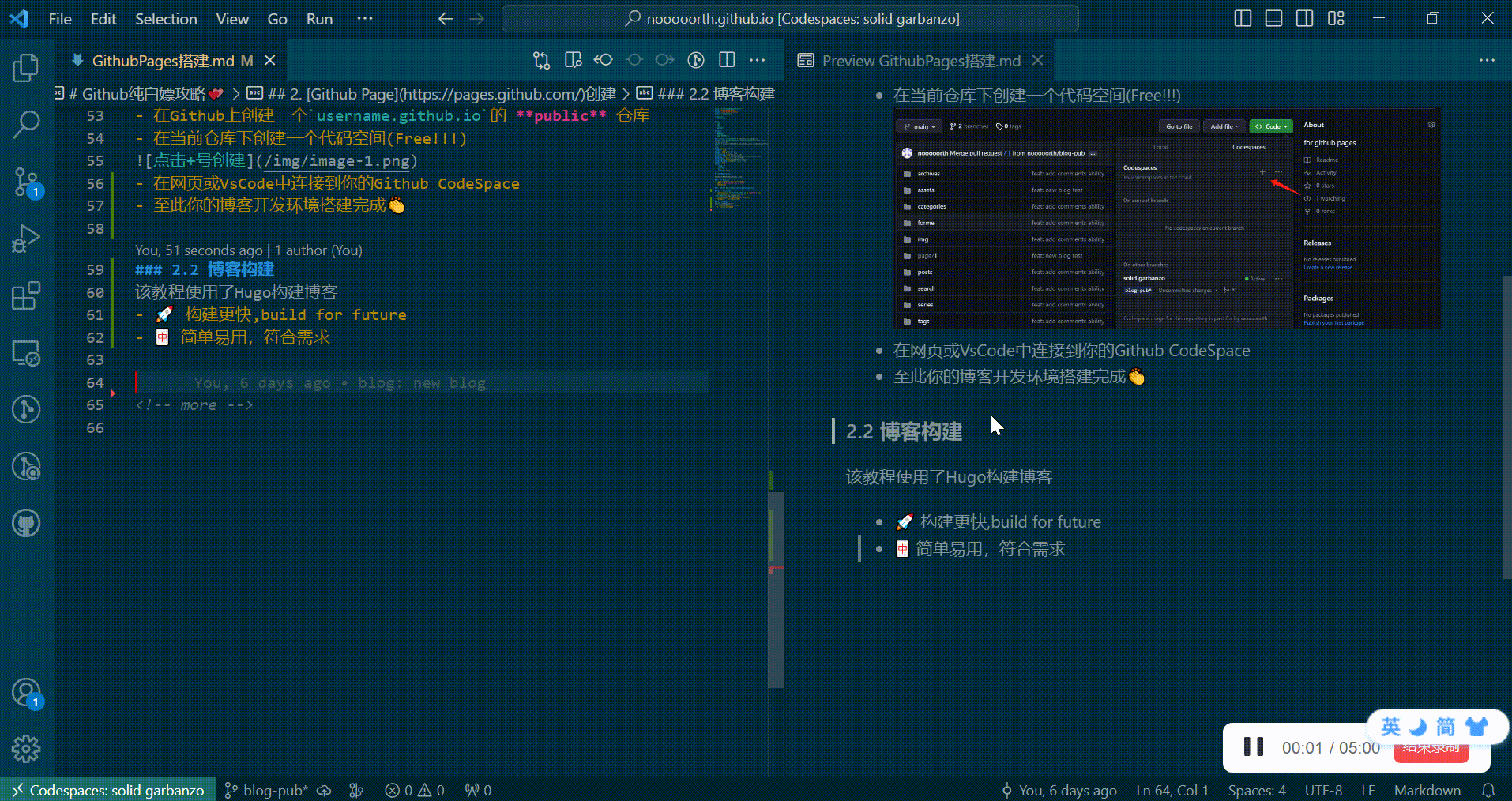
Task: Open the File menu
Action: 60,19
